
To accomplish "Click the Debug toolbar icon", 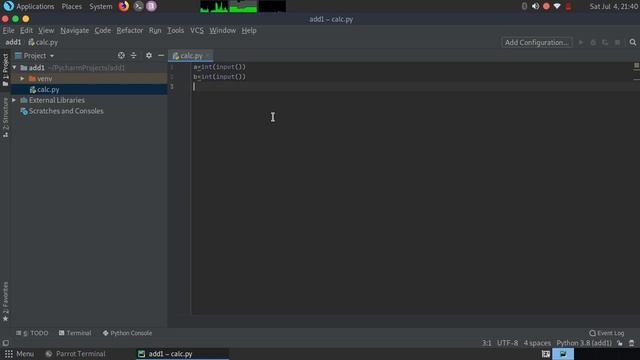I will click(593, 42).
